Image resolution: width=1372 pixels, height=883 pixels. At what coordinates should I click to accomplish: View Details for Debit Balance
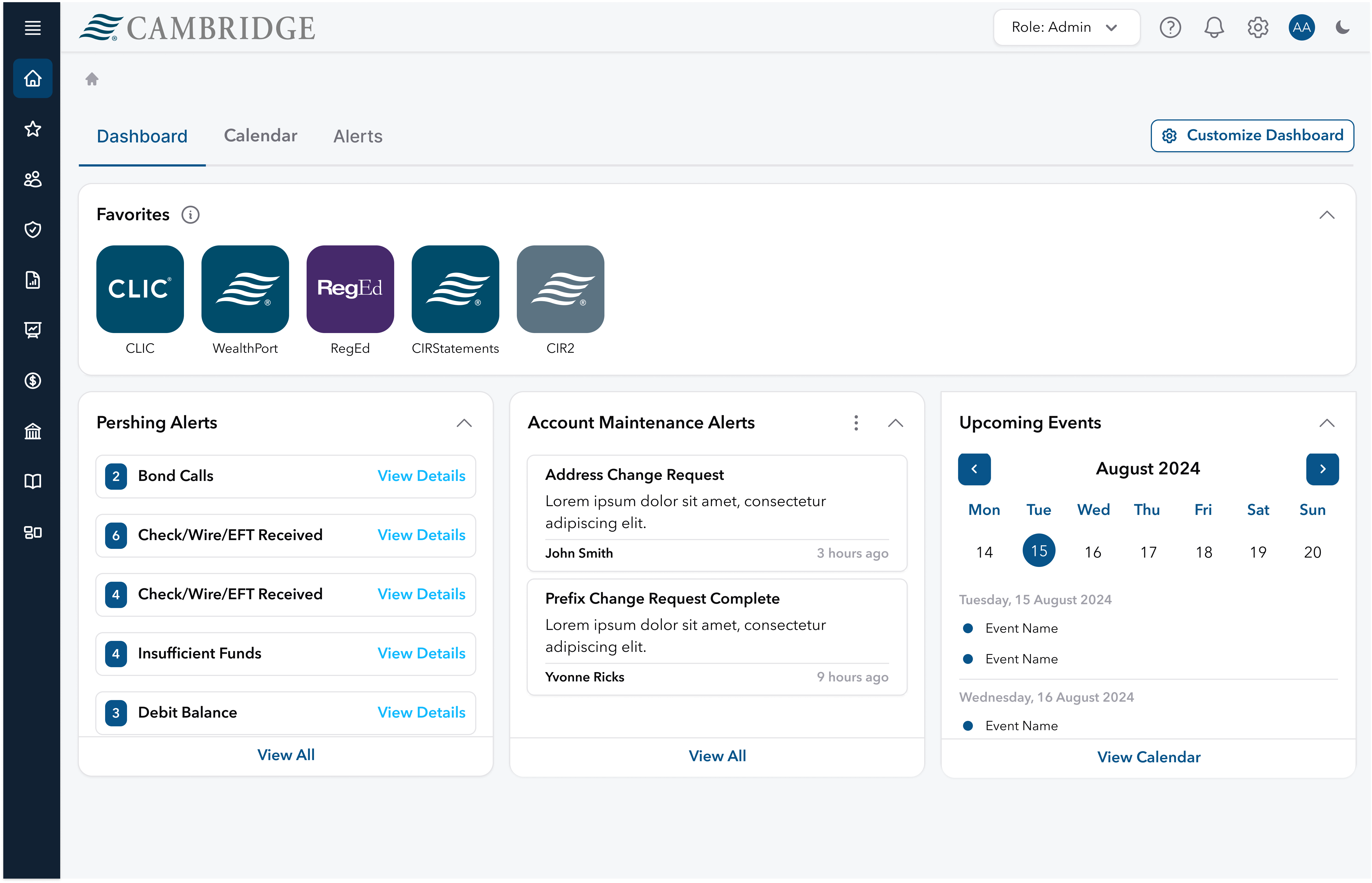pyautogui.click(x=421, y=712)
